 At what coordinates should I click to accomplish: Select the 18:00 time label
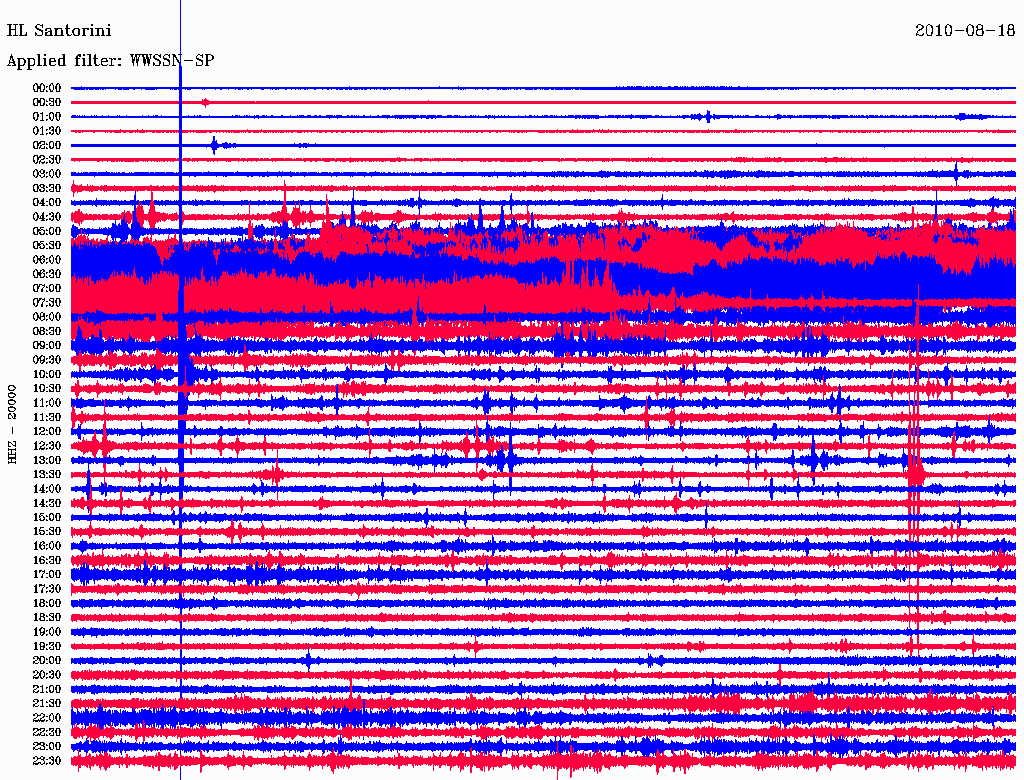coord(47,604)
